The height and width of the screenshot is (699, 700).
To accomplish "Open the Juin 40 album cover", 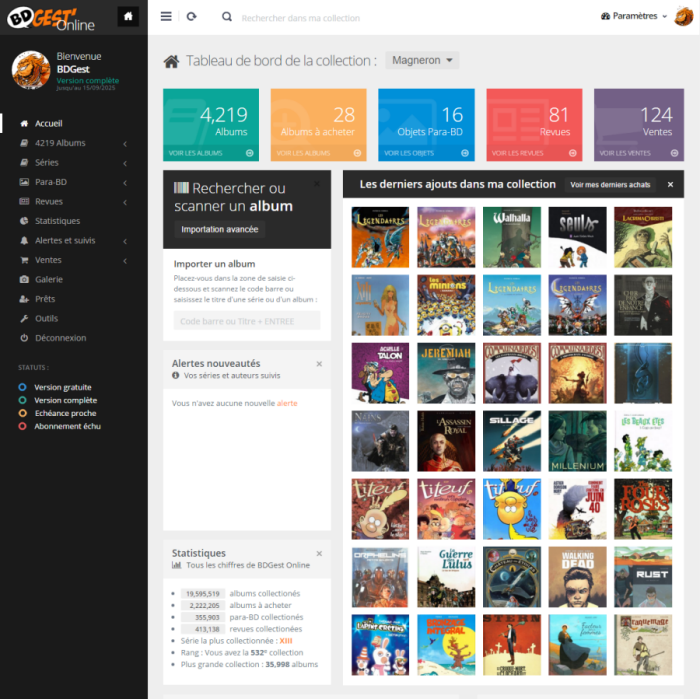I will [577, 509].
